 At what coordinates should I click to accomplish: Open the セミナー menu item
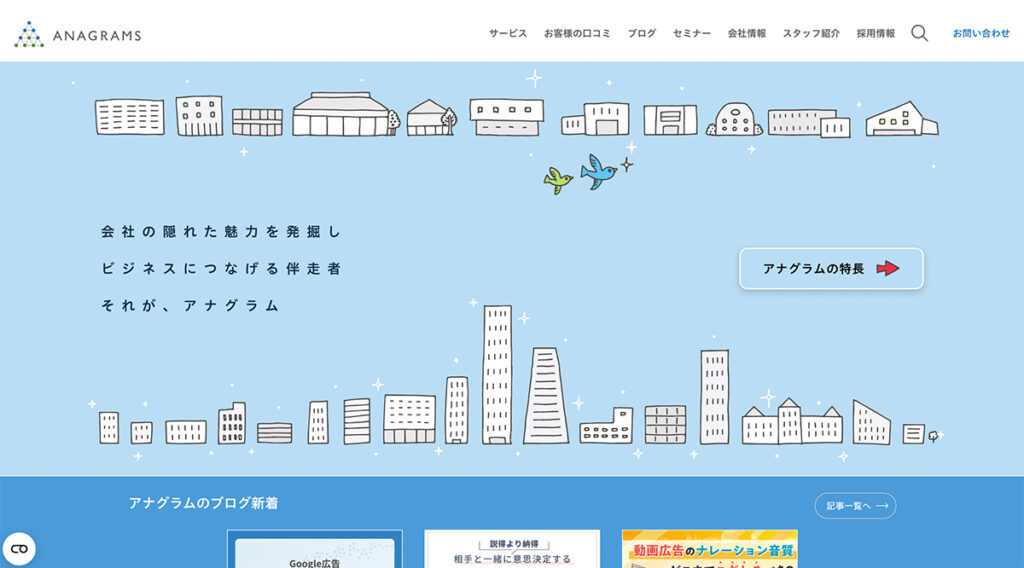(x=692, y=33)
